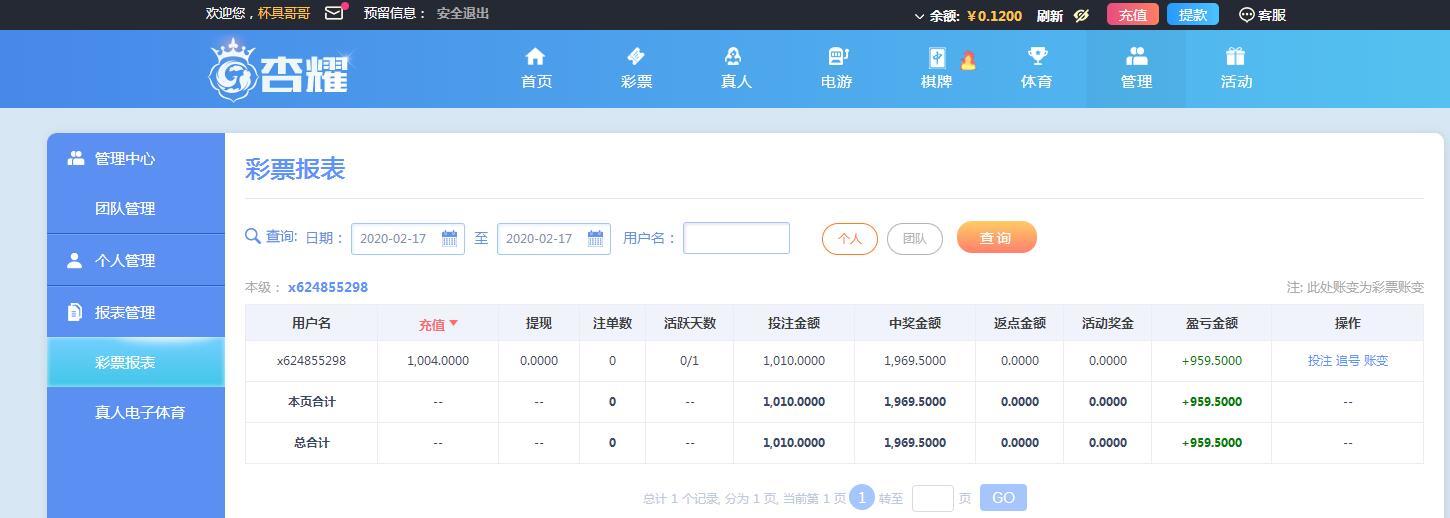The height and width of the screenshot is (518, 1450).
Task: Click the x624855298 level breadcrumb link
Action: click(x=328, y=287)
